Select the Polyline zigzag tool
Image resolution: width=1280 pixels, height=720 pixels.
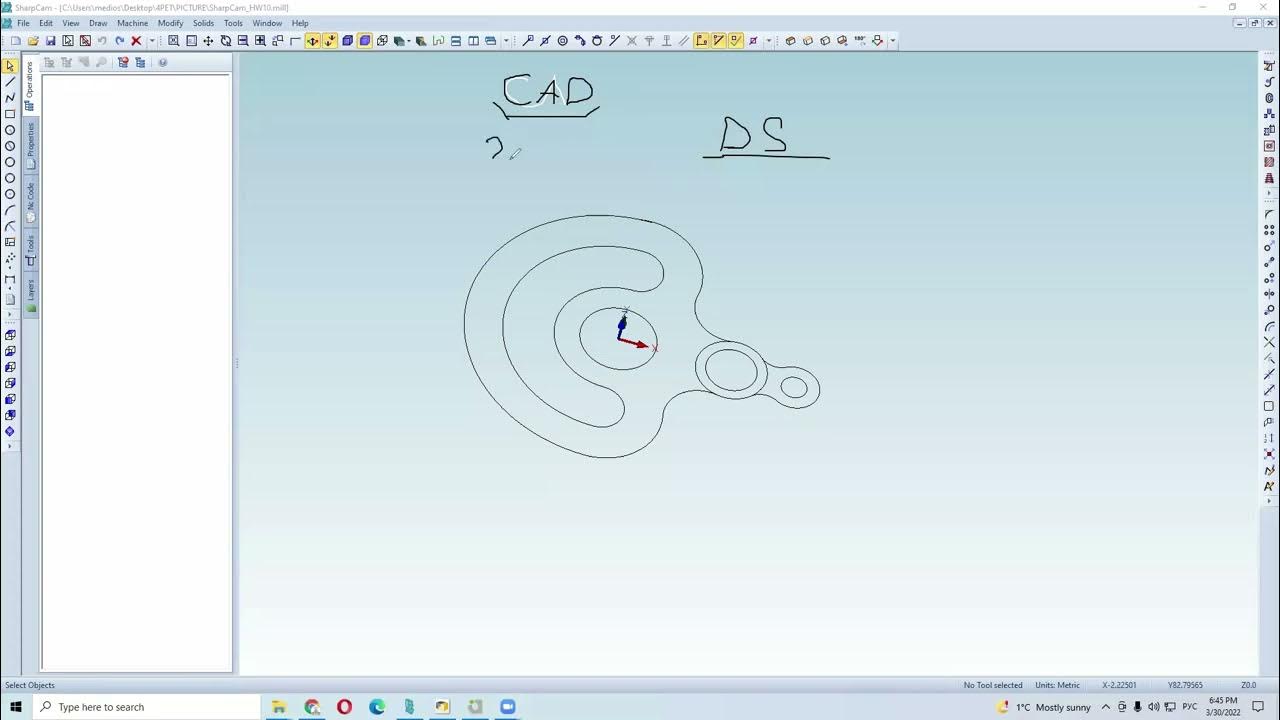[x=10, y=98]
